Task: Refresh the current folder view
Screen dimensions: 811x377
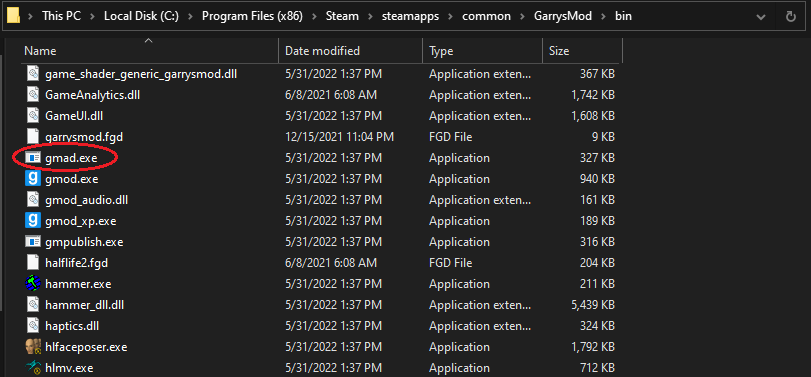Action: pyautogui.click(x=790, y=17)
